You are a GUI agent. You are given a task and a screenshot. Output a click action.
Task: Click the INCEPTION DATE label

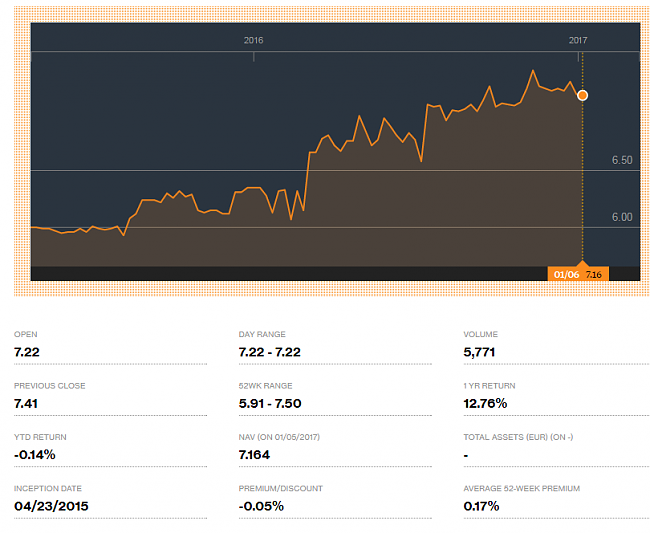tap(48, 488)
